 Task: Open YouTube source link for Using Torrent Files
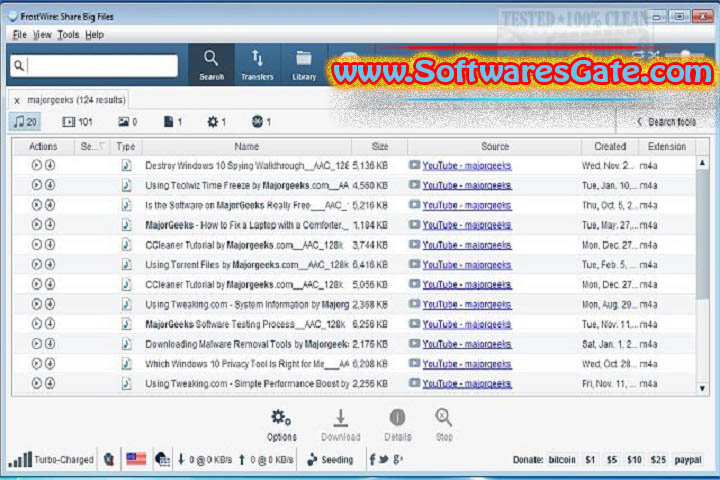(467, 265)
